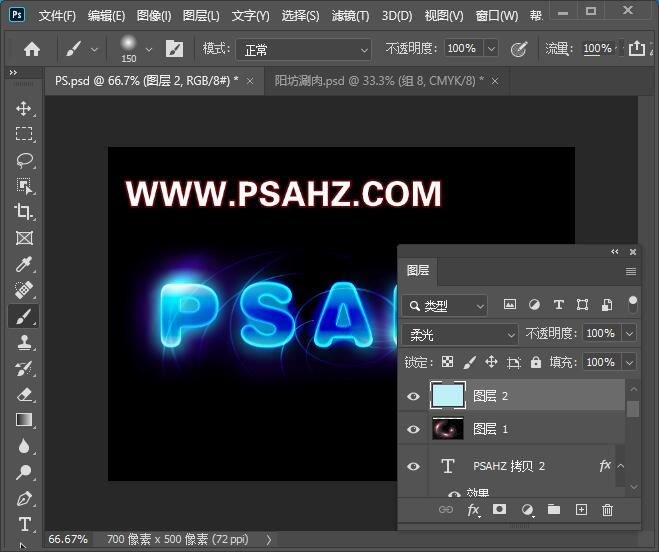Screen dimensions: 659x552
Task: Select the Spot Healing Brush tool
Action: (24, 290)
